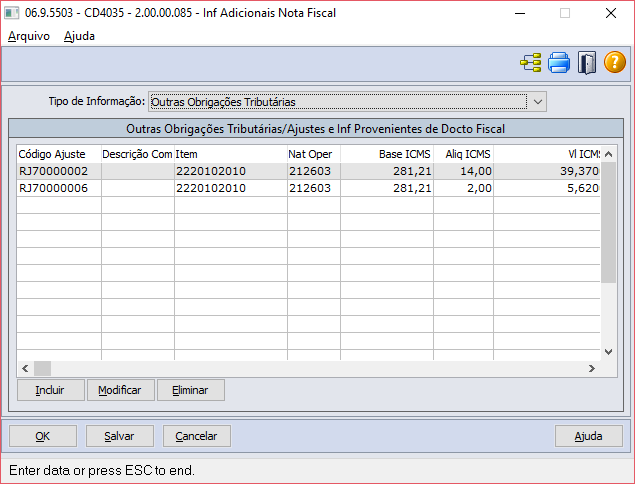Minimize the Inf Adicionais Nota Fiscal window
Screen dimensions: 635x484
(520, 13)
